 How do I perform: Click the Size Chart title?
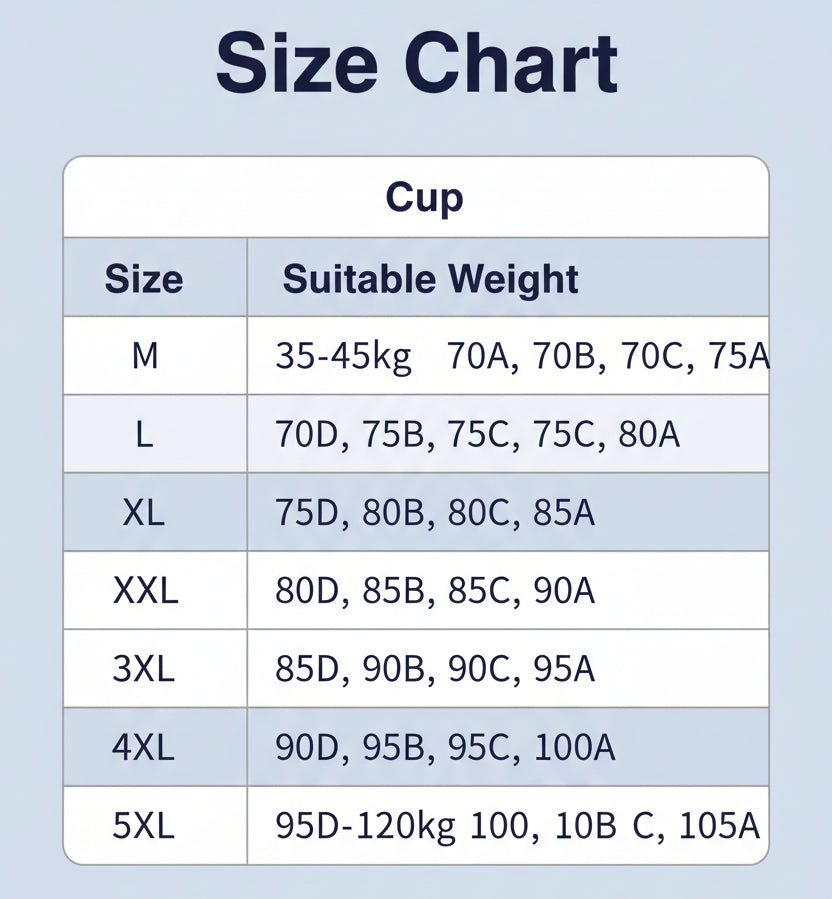(x=416, y=62)
